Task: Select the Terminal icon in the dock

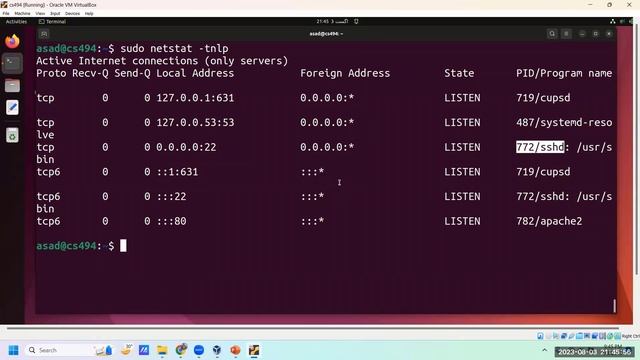Action: click(x=12, y=63)
